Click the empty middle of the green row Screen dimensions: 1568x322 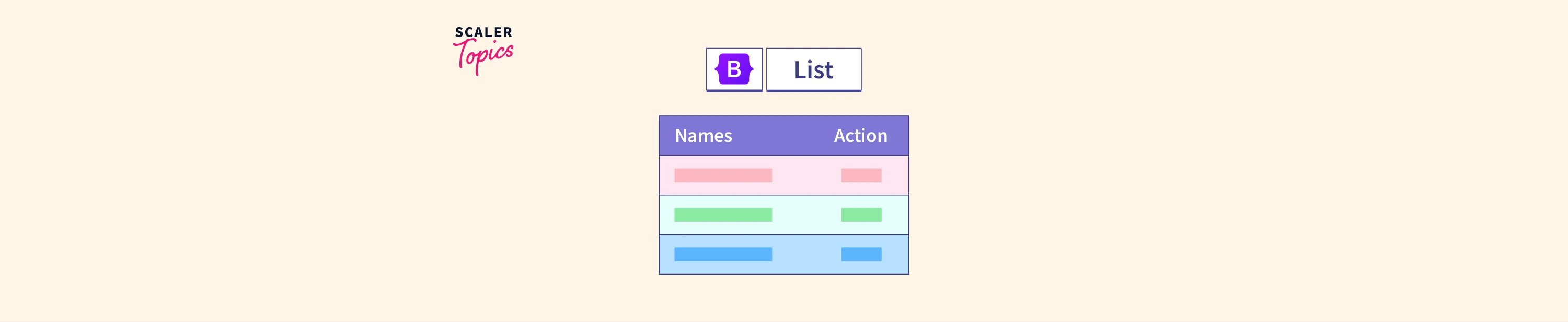click(x=806, y=215)
